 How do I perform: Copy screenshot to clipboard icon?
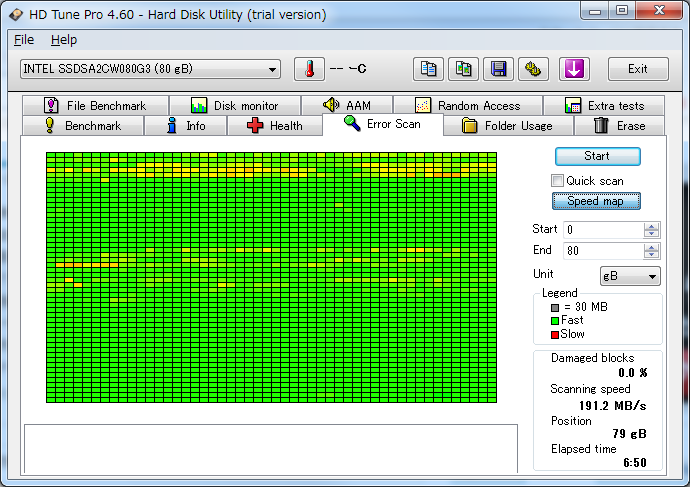click(x=463, y=69)
